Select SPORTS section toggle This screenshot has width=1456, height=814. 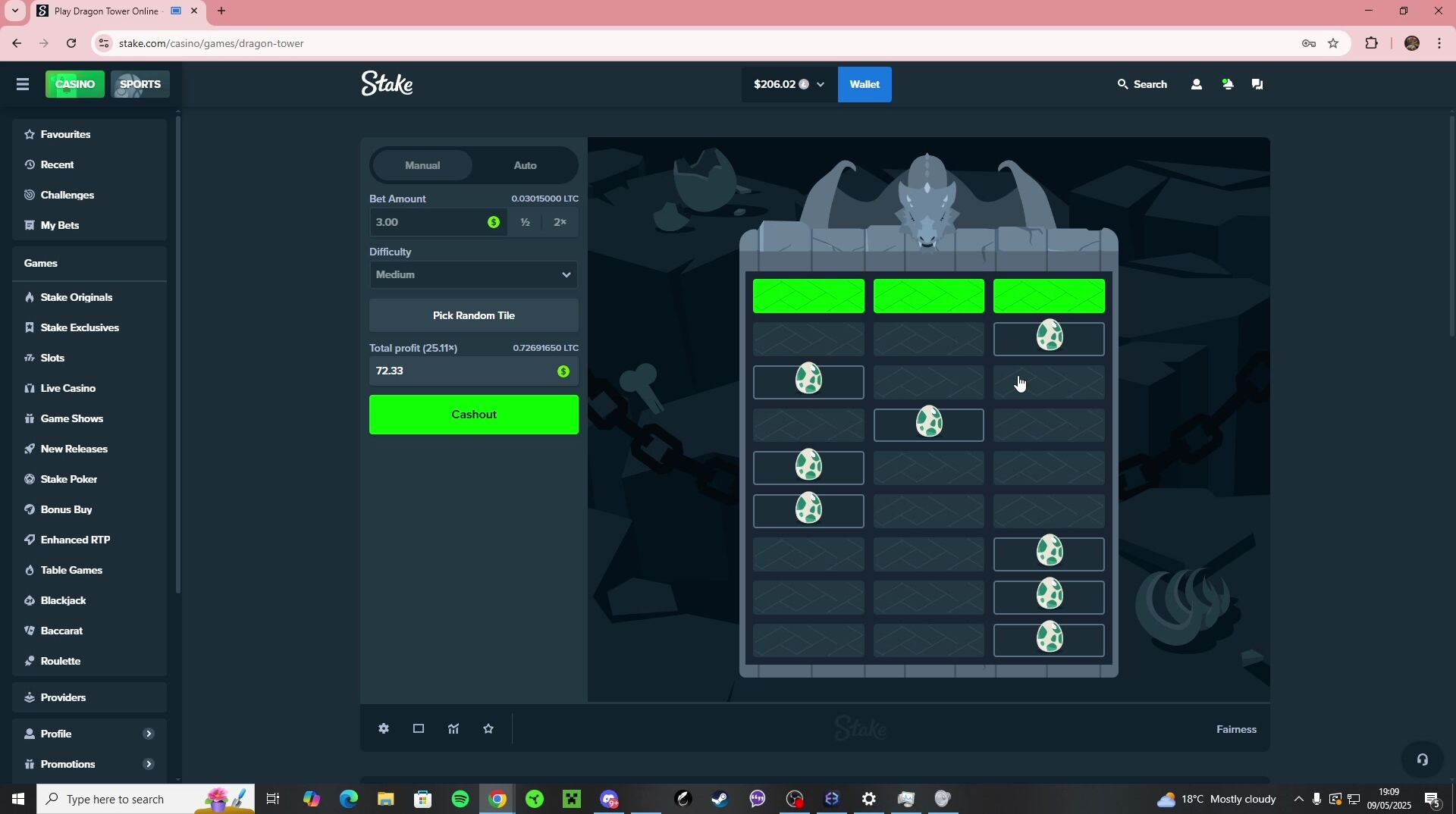click(140, 84)
